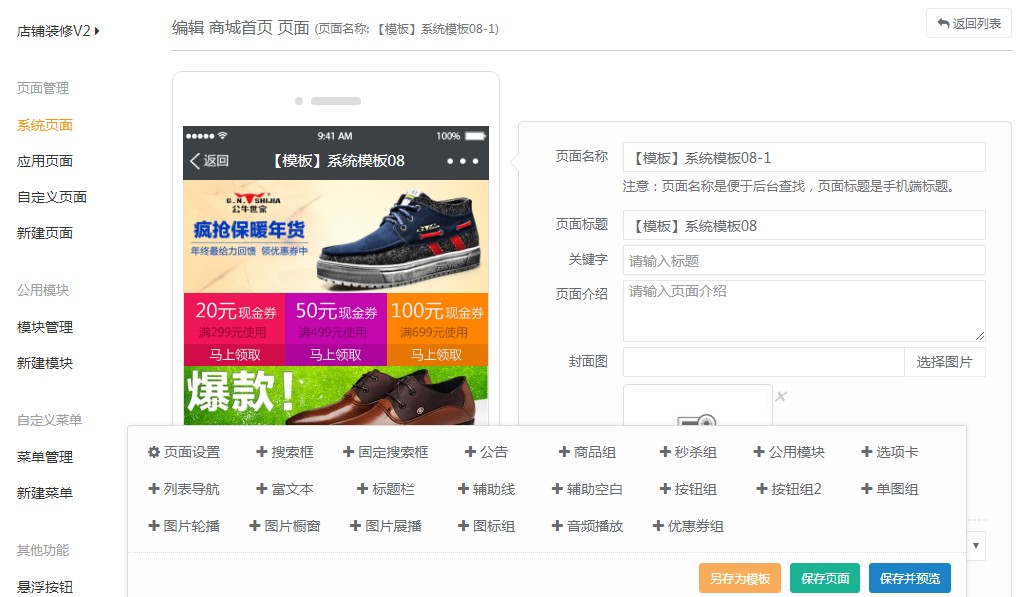
Task: Open 新建模块 in the sidebar
Action: 44,363
